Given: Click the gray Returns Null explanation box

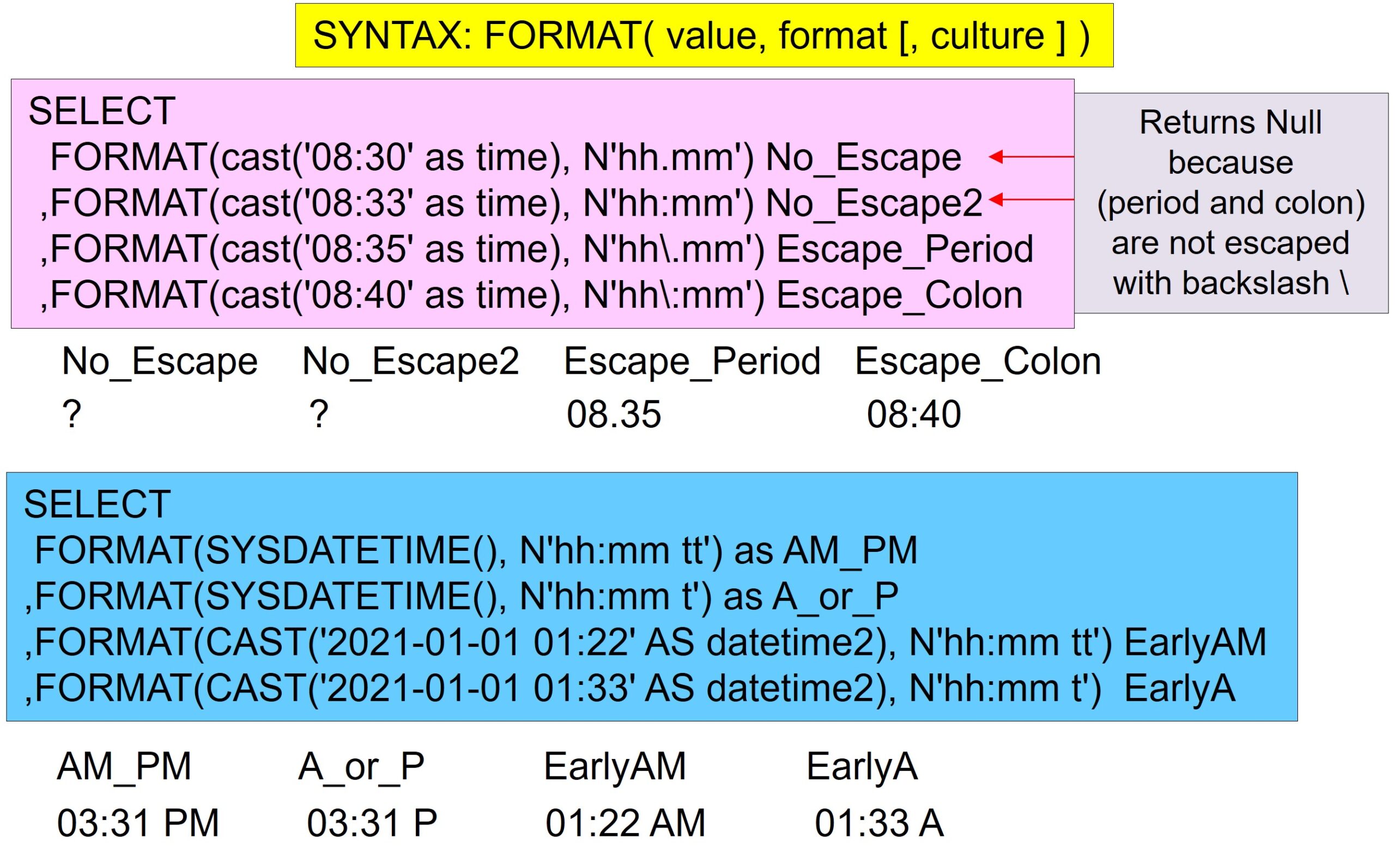Looking at the screenshot, I should click(1230, 203).
